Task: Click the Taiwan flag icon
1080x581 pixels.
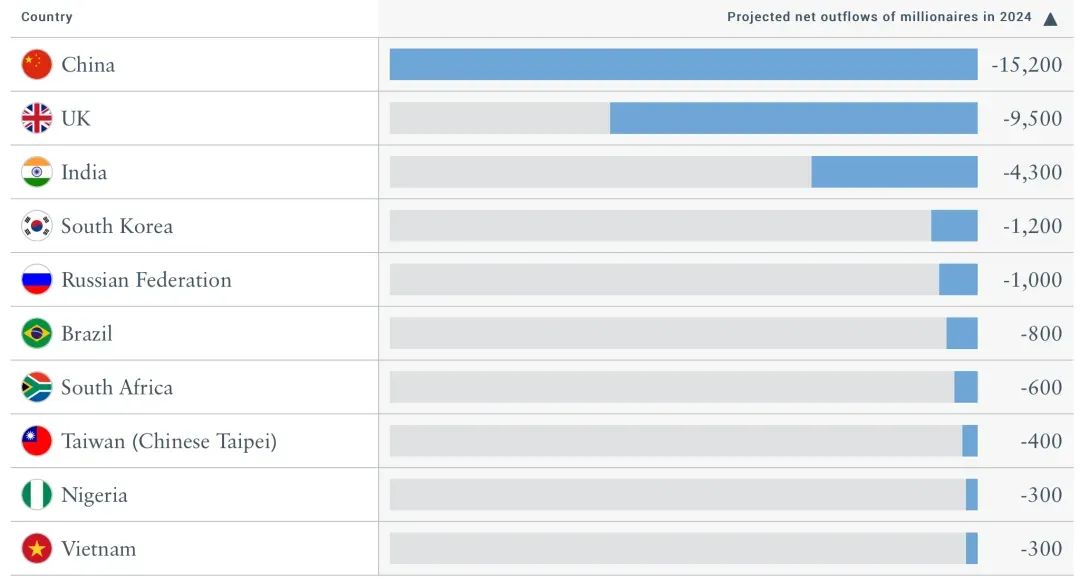Action: click(x=37, y=441)
